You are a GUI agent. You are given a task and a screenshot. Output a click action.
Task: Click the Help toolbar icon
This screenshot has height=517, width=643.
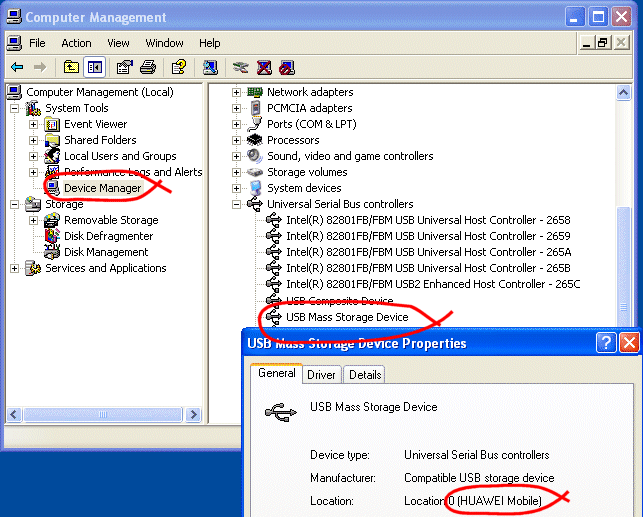point(178,67)
